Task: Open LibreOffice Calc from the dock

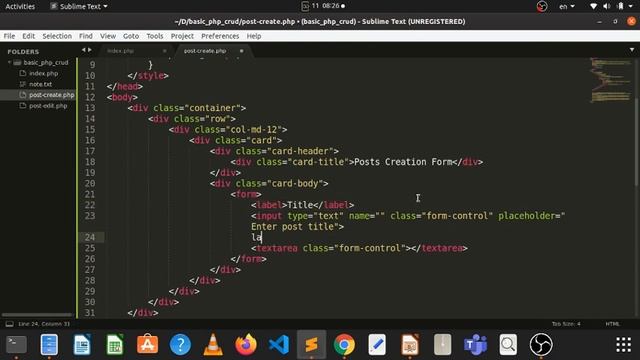Action: [115, 345]
